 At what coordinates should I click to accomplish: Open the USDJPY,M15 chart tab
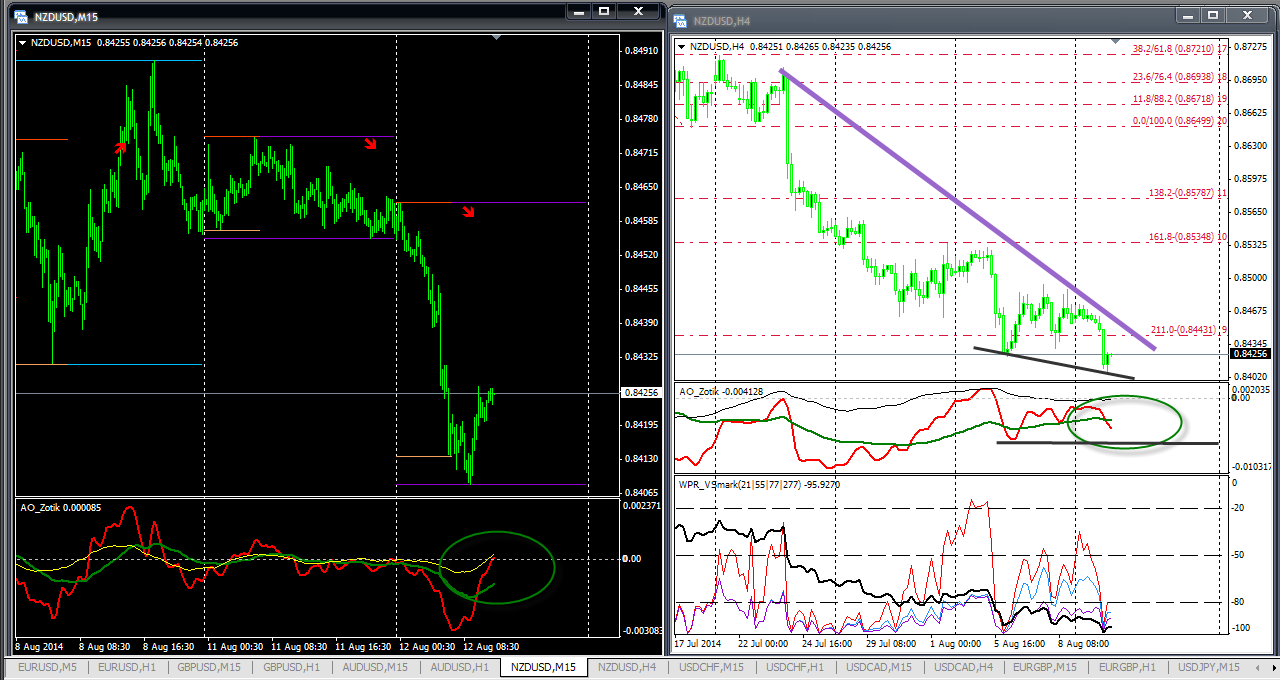pos(1208,667)
